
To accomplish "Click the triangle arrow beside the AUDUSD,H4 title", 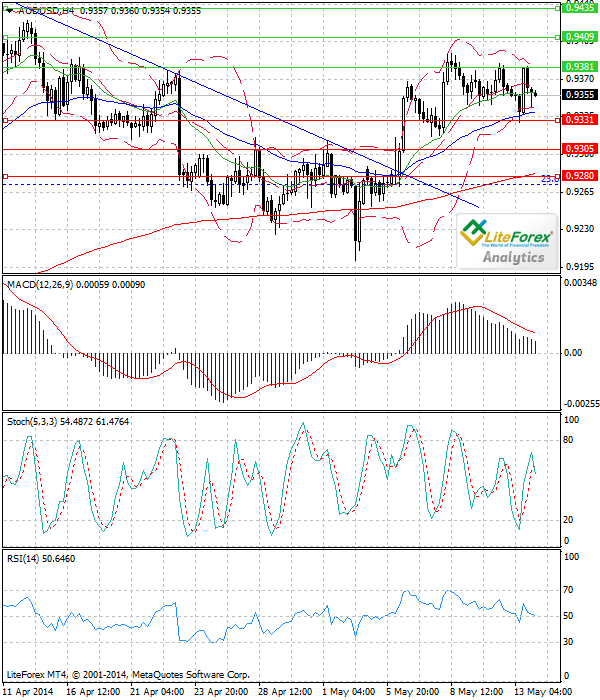I will tap(9, 9).
